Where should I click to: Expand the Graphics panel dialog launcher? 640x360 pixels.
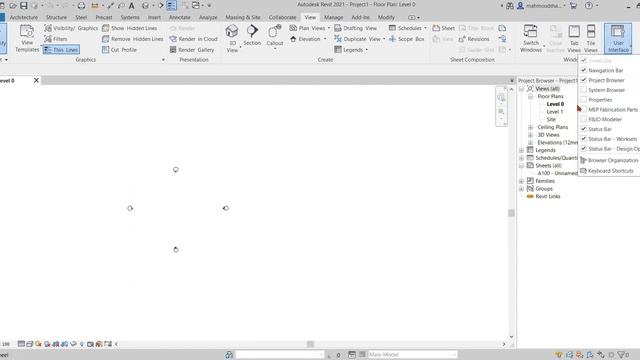pyautogui.click(x=163, y=60)
